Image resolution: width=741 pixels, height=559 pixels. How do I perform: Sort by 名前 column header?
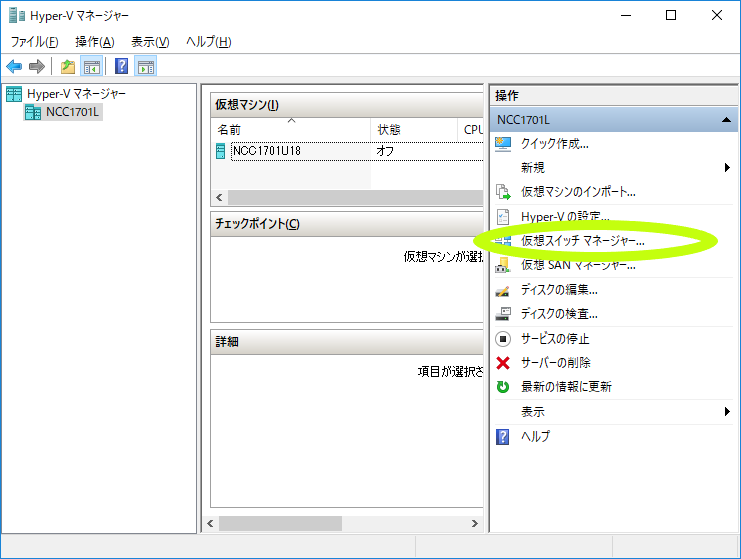(x=292, y=129)
